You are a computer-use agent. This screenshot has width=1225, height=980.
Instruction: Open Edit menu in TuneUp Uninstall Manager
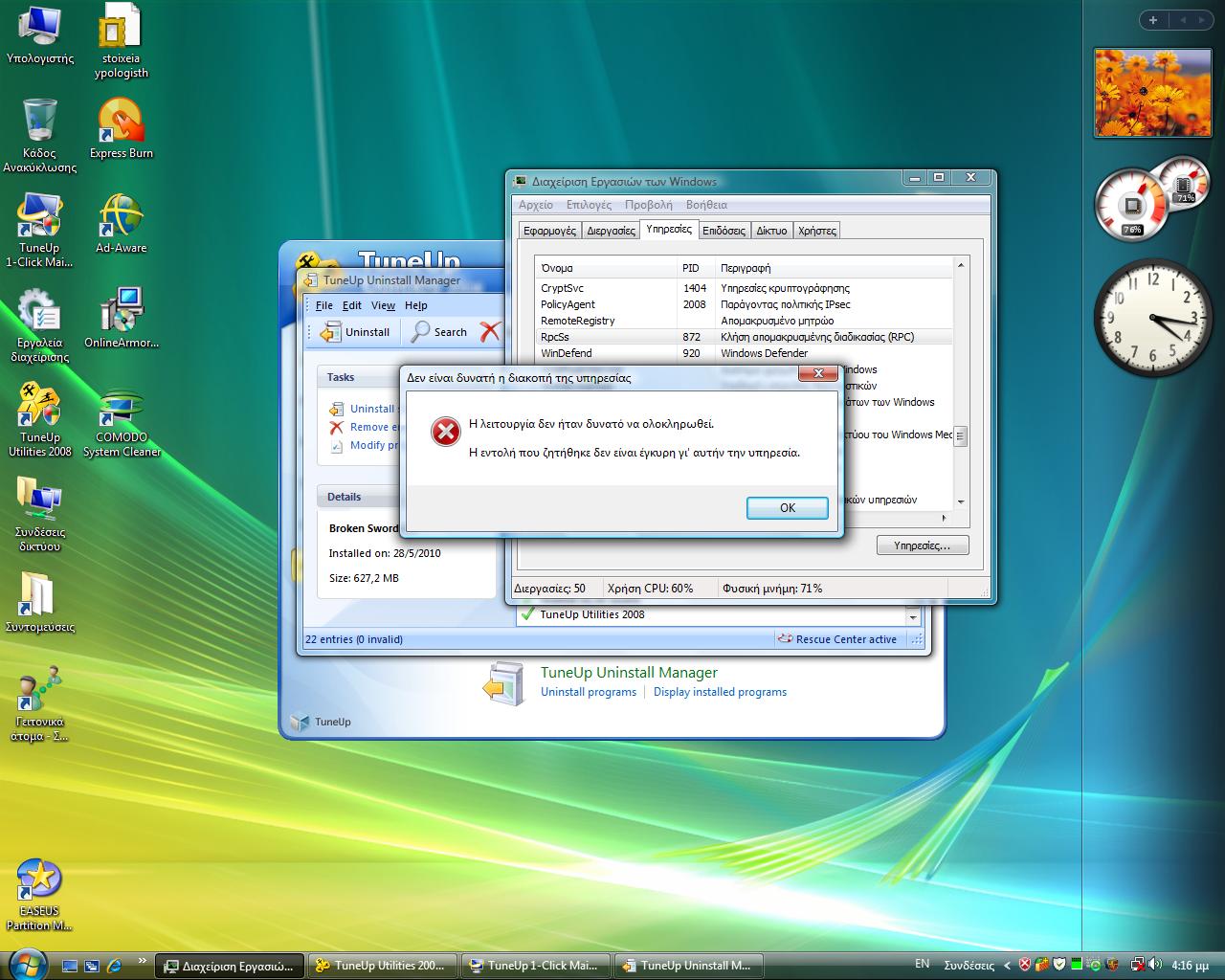352,305
